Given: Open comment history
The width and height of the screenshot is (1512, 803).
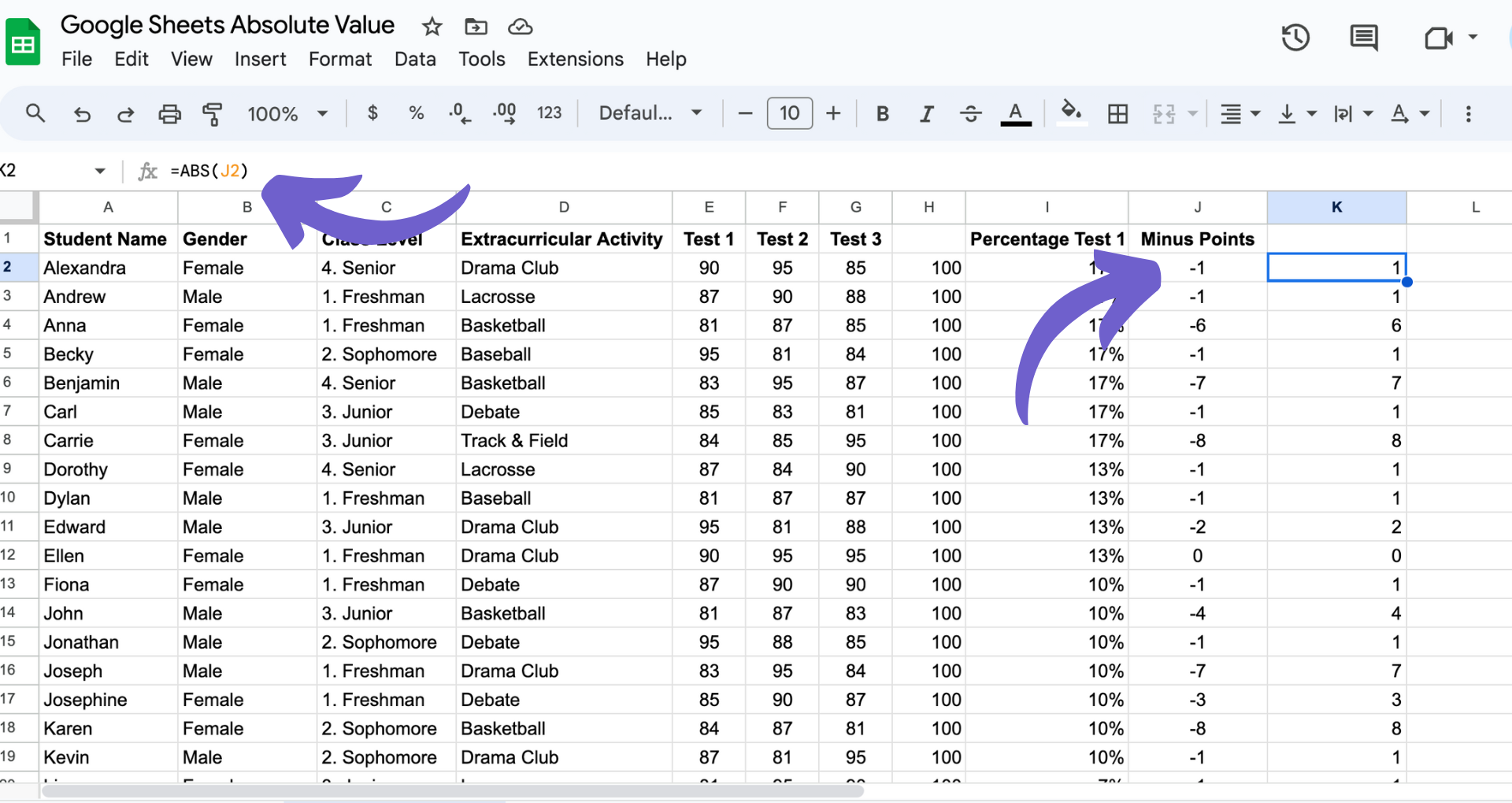Looking at the screenshot, I should (x=1364, y=38).
